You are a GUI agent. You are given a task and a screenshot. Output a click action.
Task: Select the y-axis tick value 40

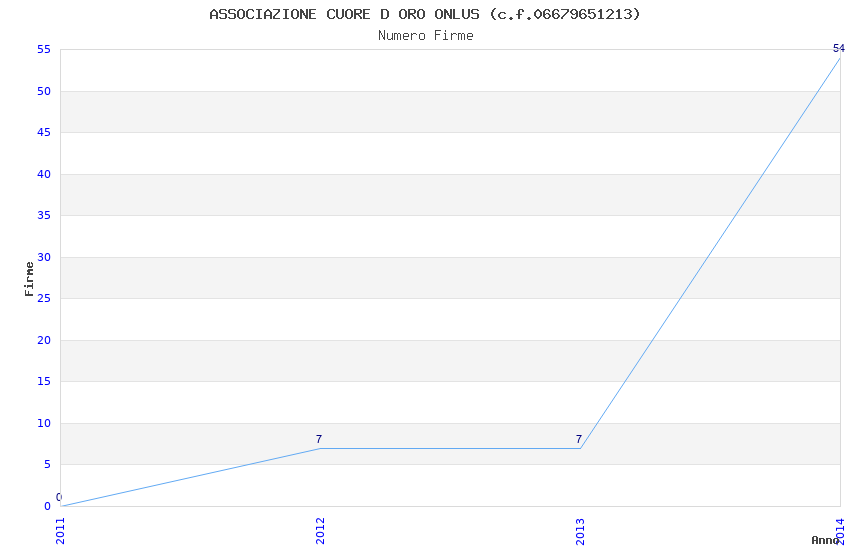coord(44,174)
